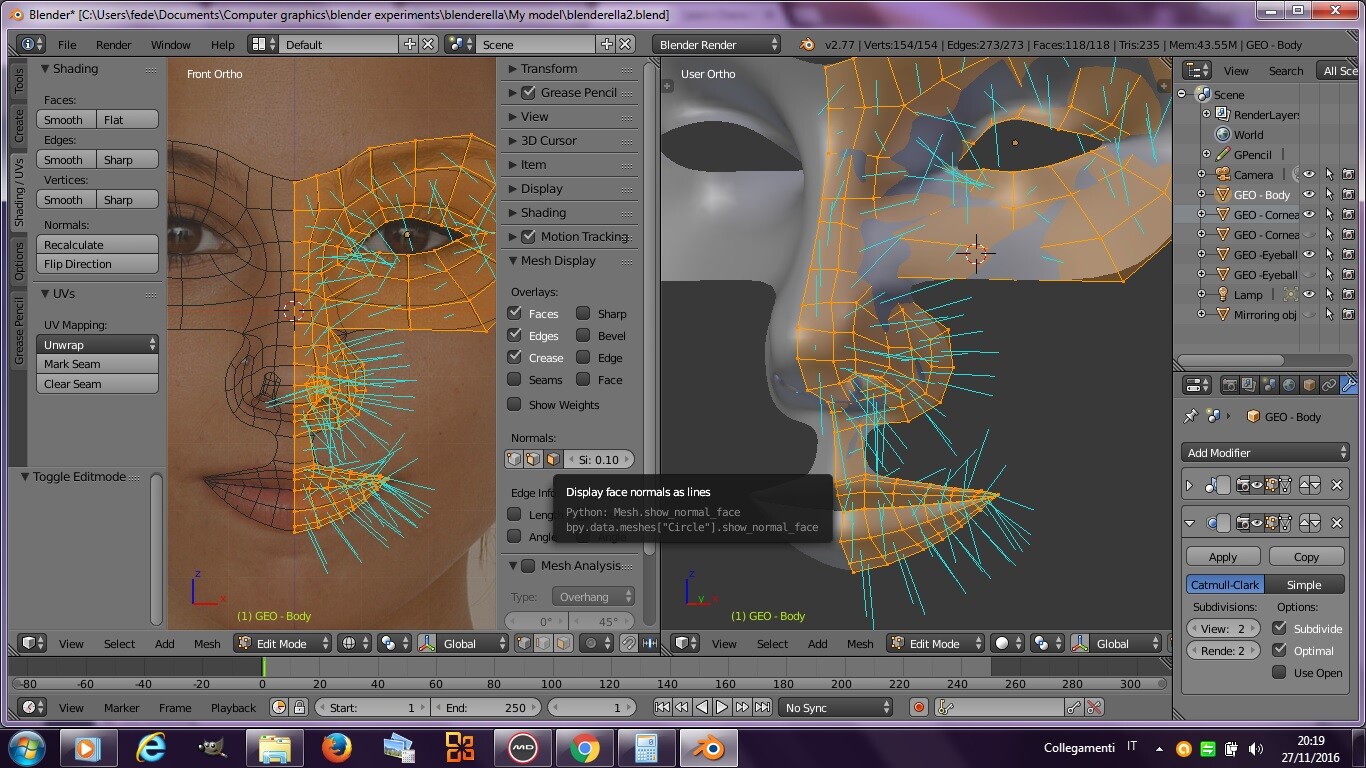Click the Flip Direction button
This screenshot has height=768, width=1366.
[98, 264]
